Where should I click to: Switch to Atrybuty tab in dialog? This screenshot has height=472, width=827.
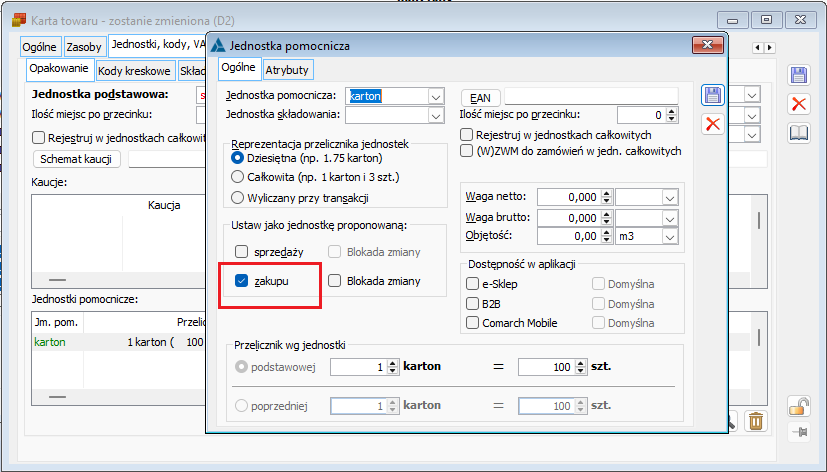287,70
